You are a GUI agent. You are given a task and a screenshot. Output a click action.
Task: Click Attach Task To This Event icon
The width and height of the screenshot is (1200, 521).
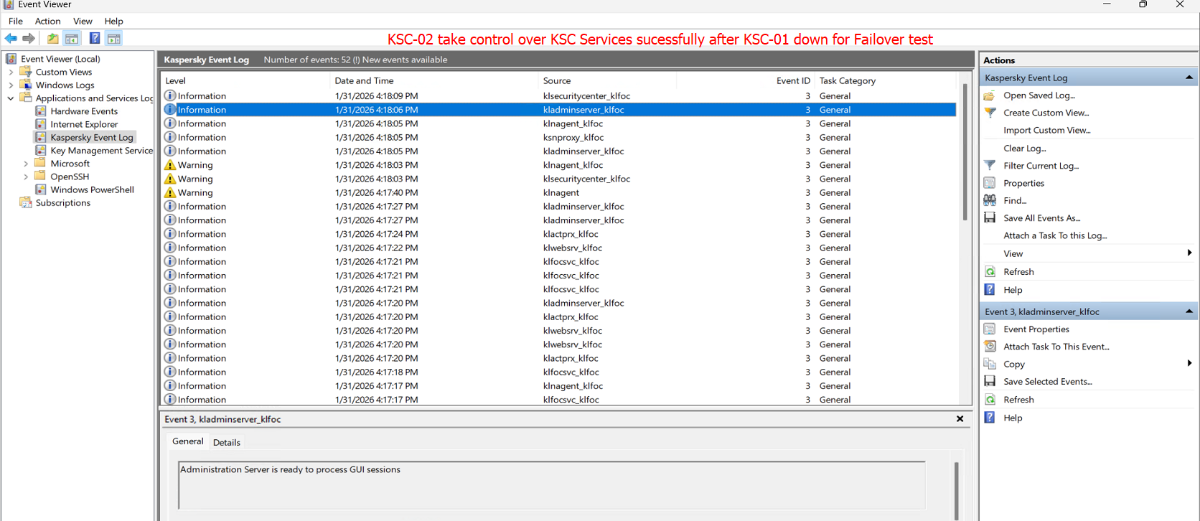pyautogui.click(x=989, y=346)
